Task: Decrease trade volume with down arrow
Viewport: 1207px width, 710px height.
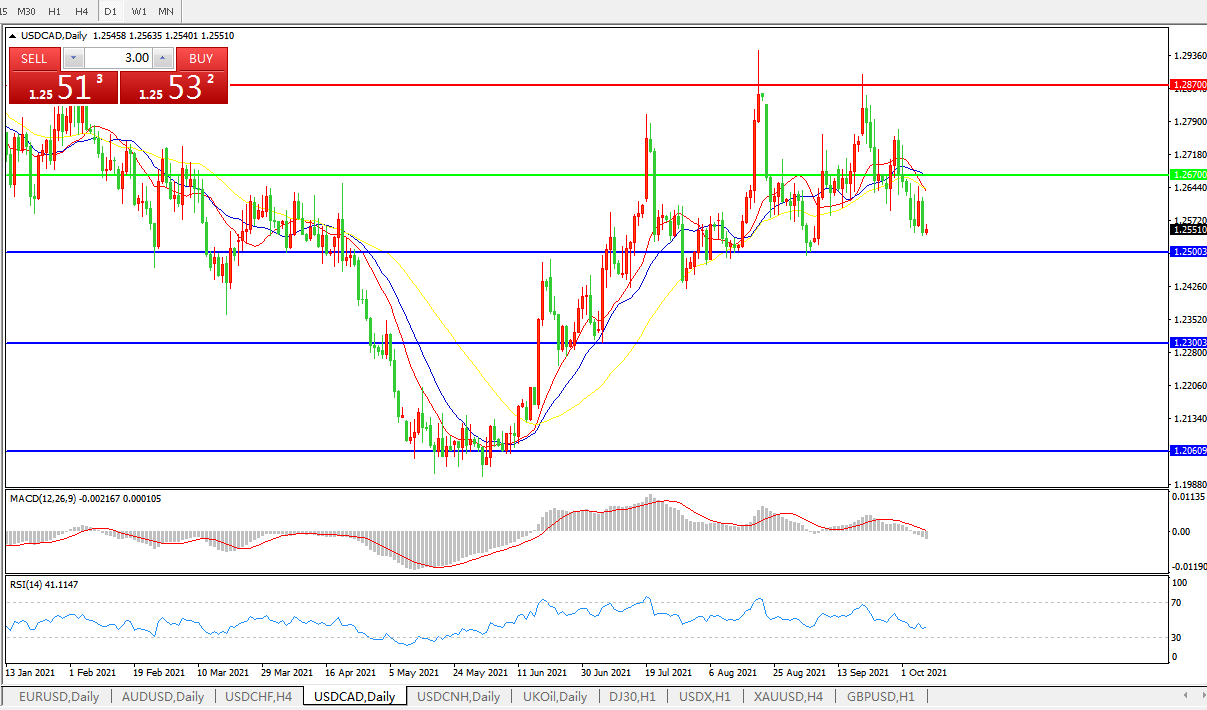Action: pyautogui.click(x=71, y=58)
